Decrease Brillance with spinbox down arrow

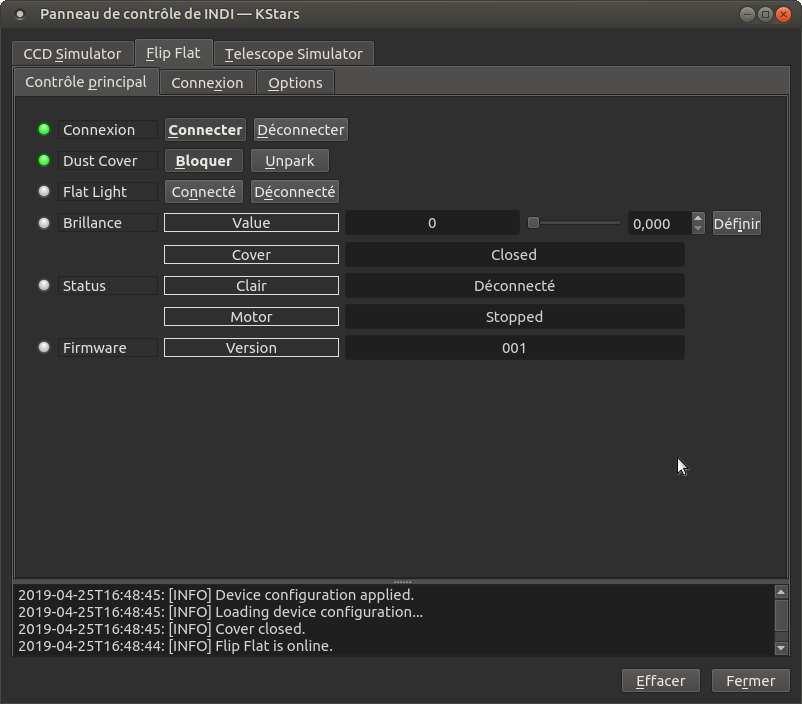point(698,229)
